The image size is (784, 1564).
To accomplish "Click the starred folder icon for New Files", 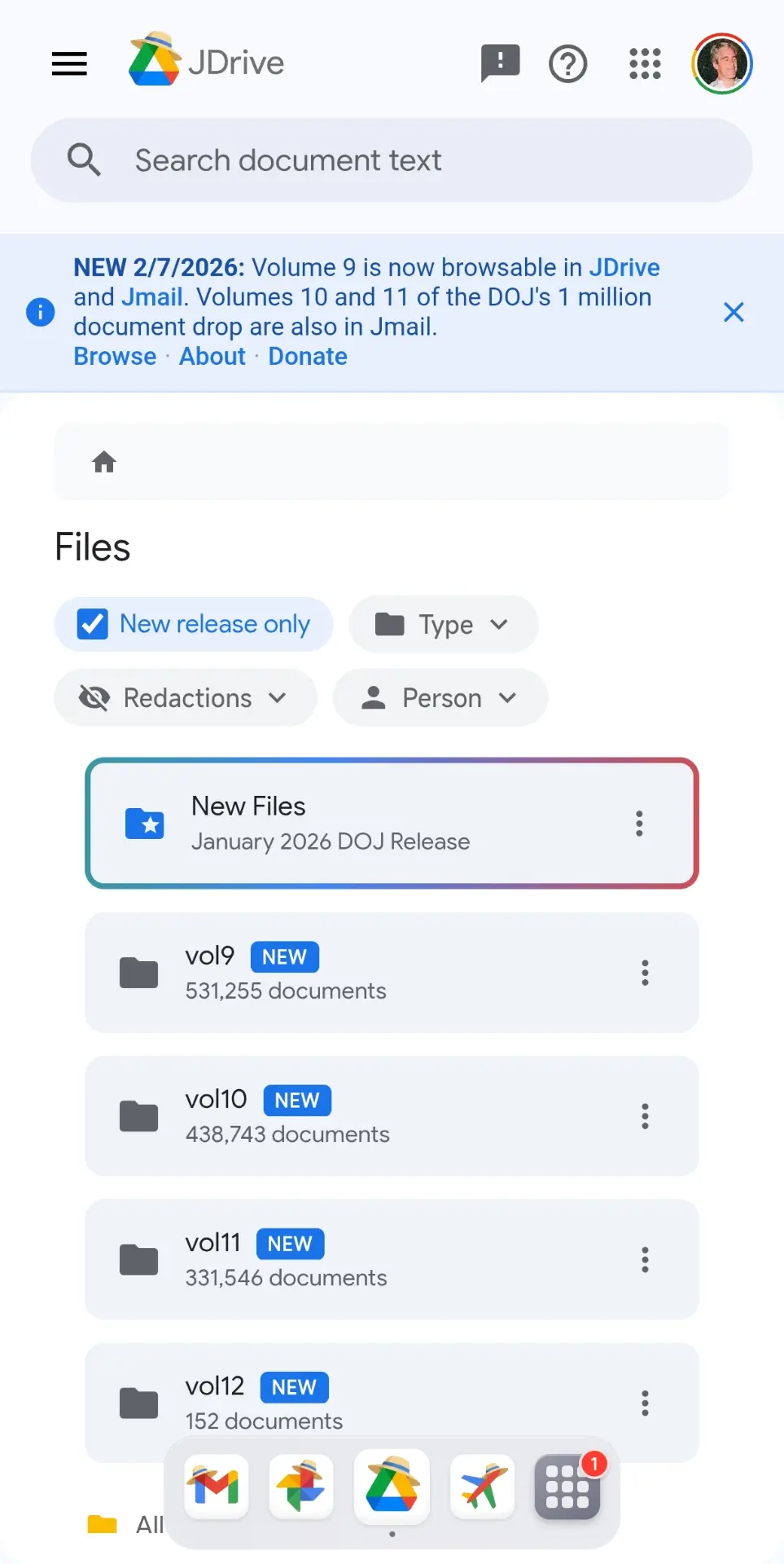I will tap(145, 824).
